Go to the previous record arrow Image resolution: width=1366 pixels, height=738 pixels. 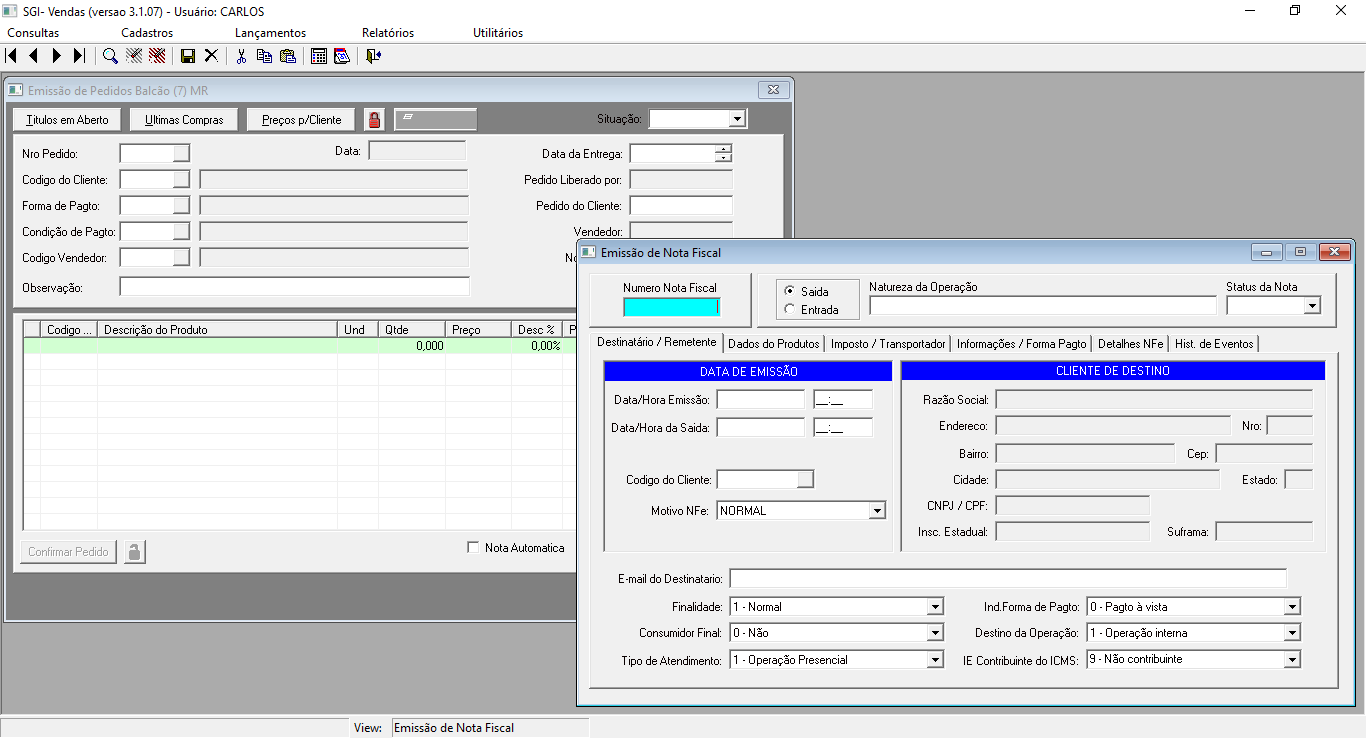33,56
